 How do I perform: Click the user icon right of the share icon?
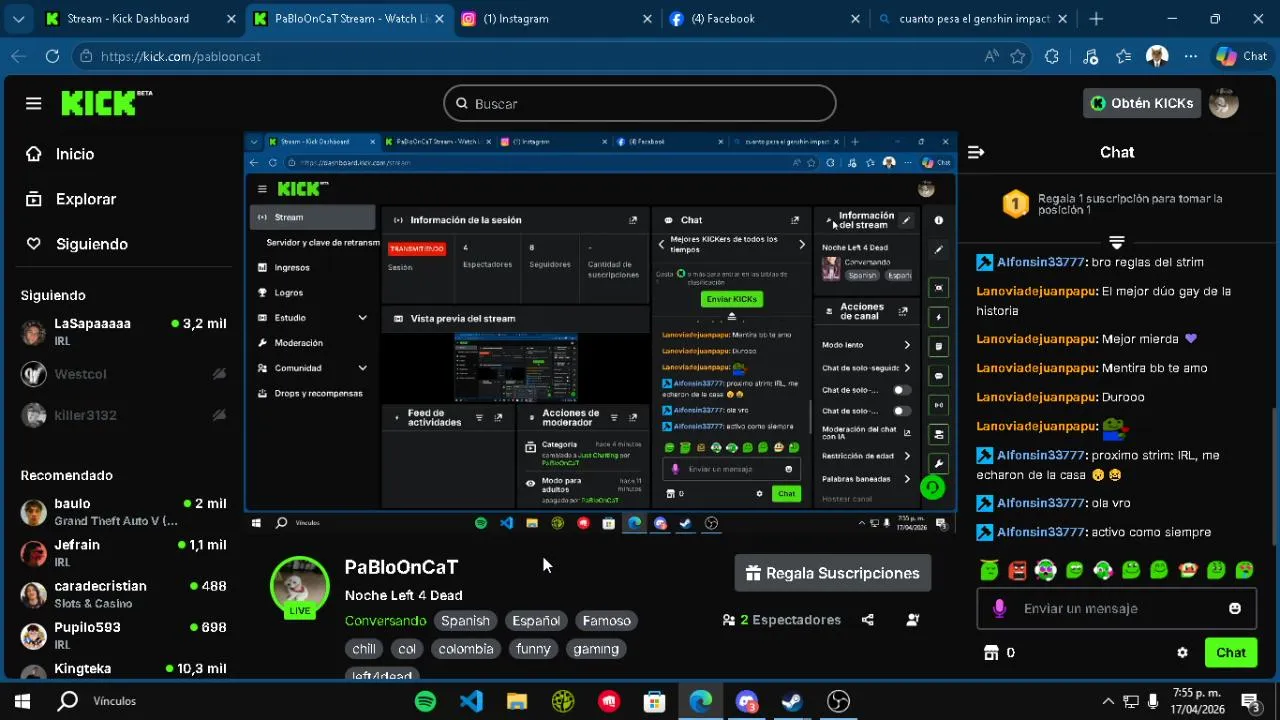pos(912,620)
